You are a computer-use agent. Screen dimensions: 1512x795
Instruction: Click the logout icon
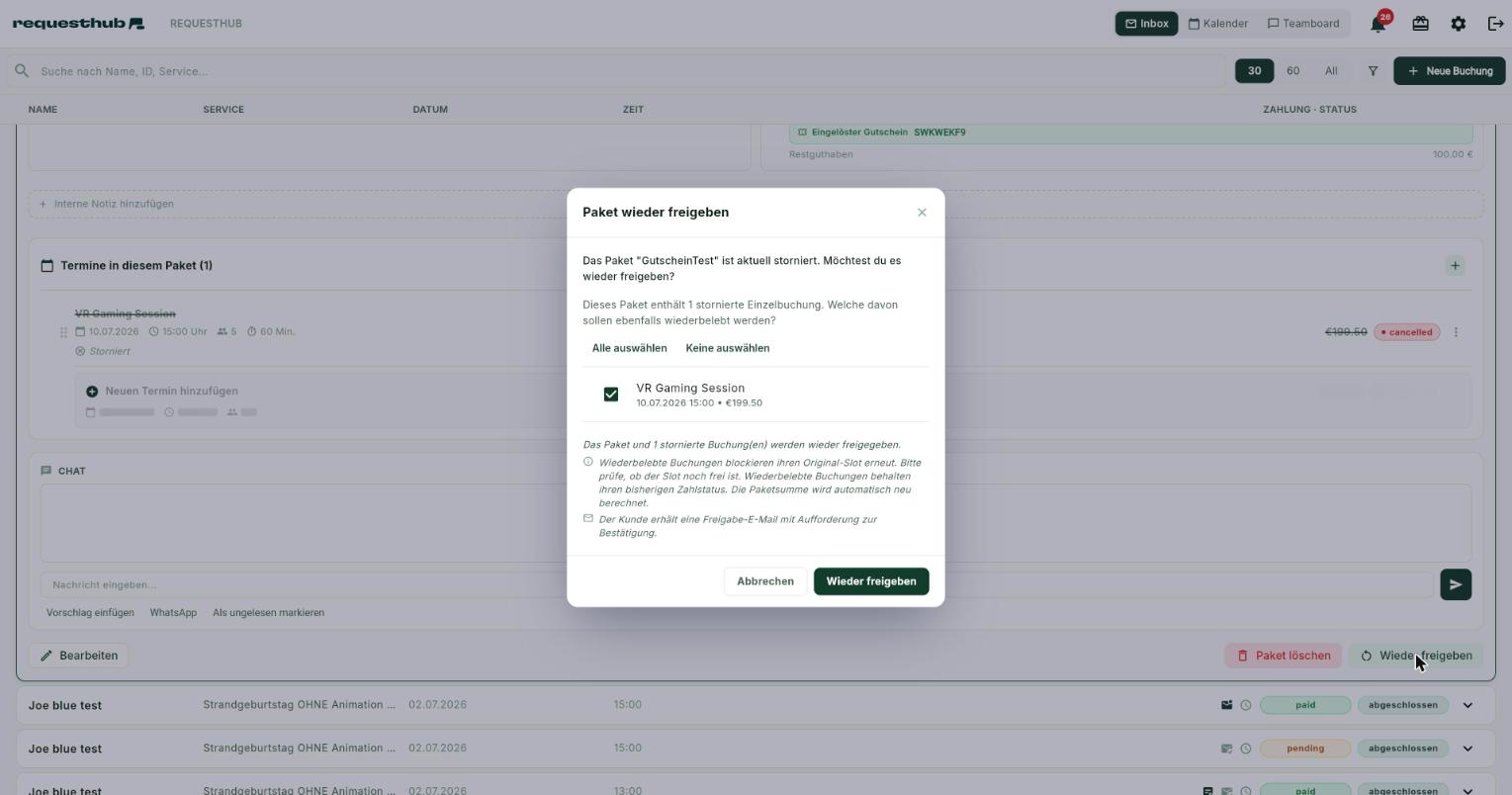click(x=1495, y=24)
